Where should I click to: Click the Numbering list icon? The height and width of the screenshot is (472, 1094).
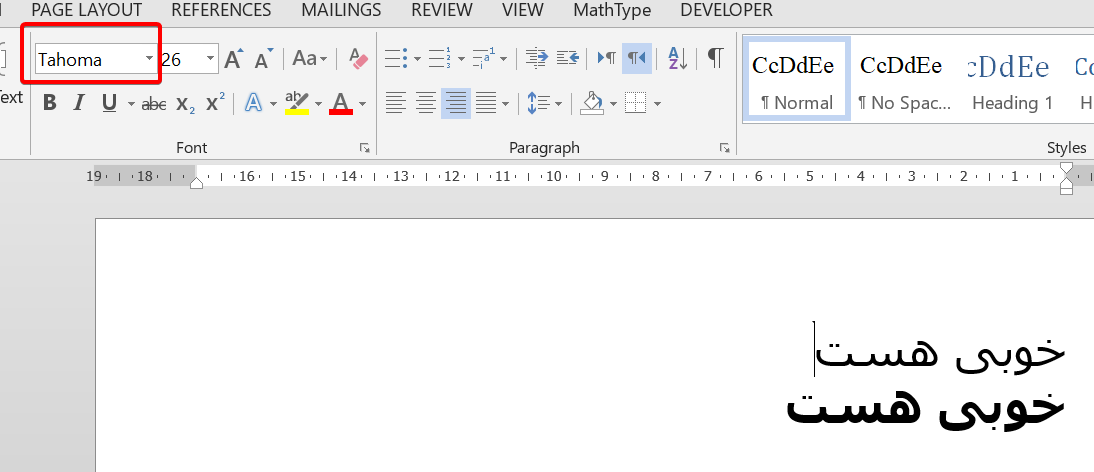point(440,59)
